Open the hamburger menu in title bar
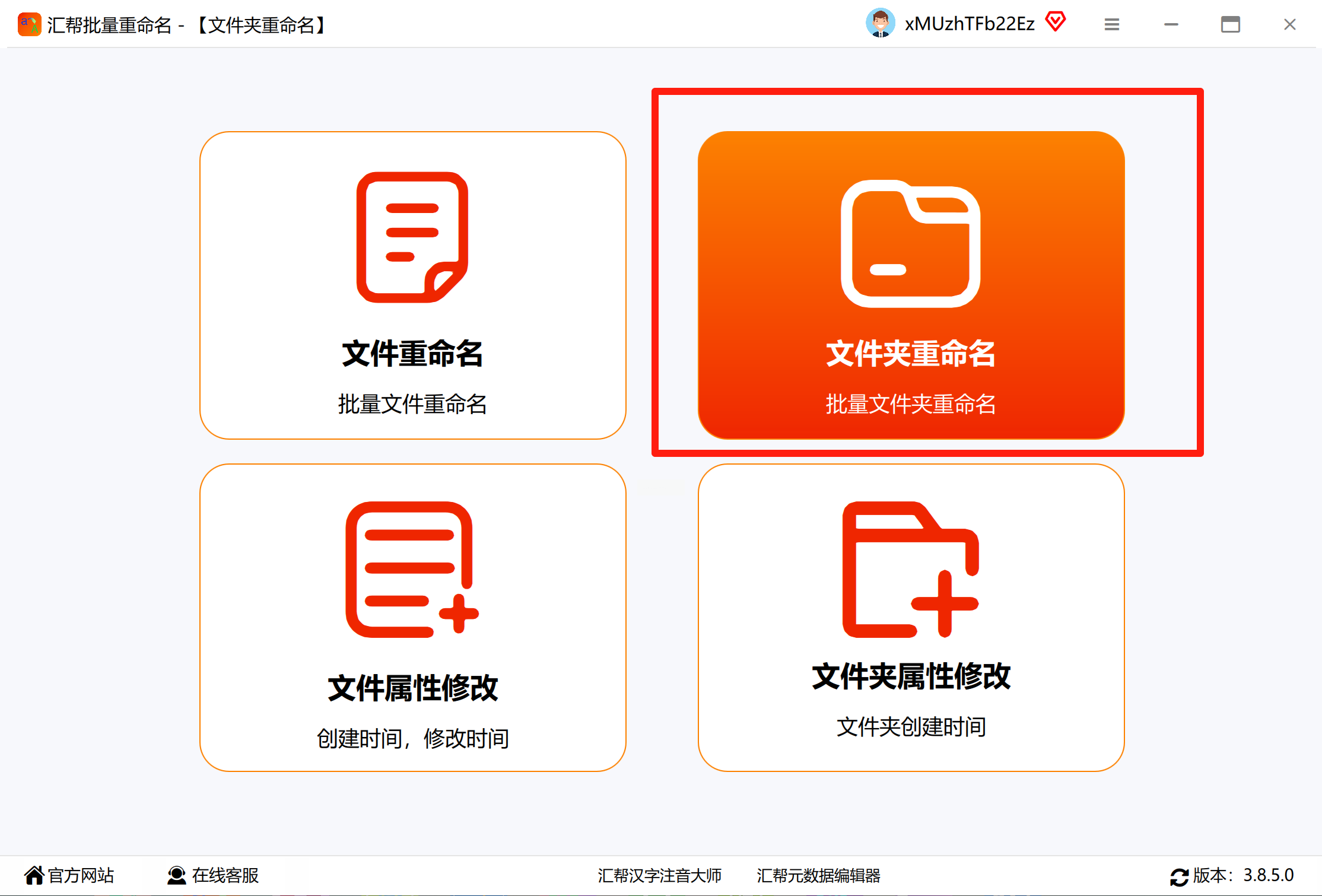The height and width of the screenshot is (896, 1322). [1112, 24]
